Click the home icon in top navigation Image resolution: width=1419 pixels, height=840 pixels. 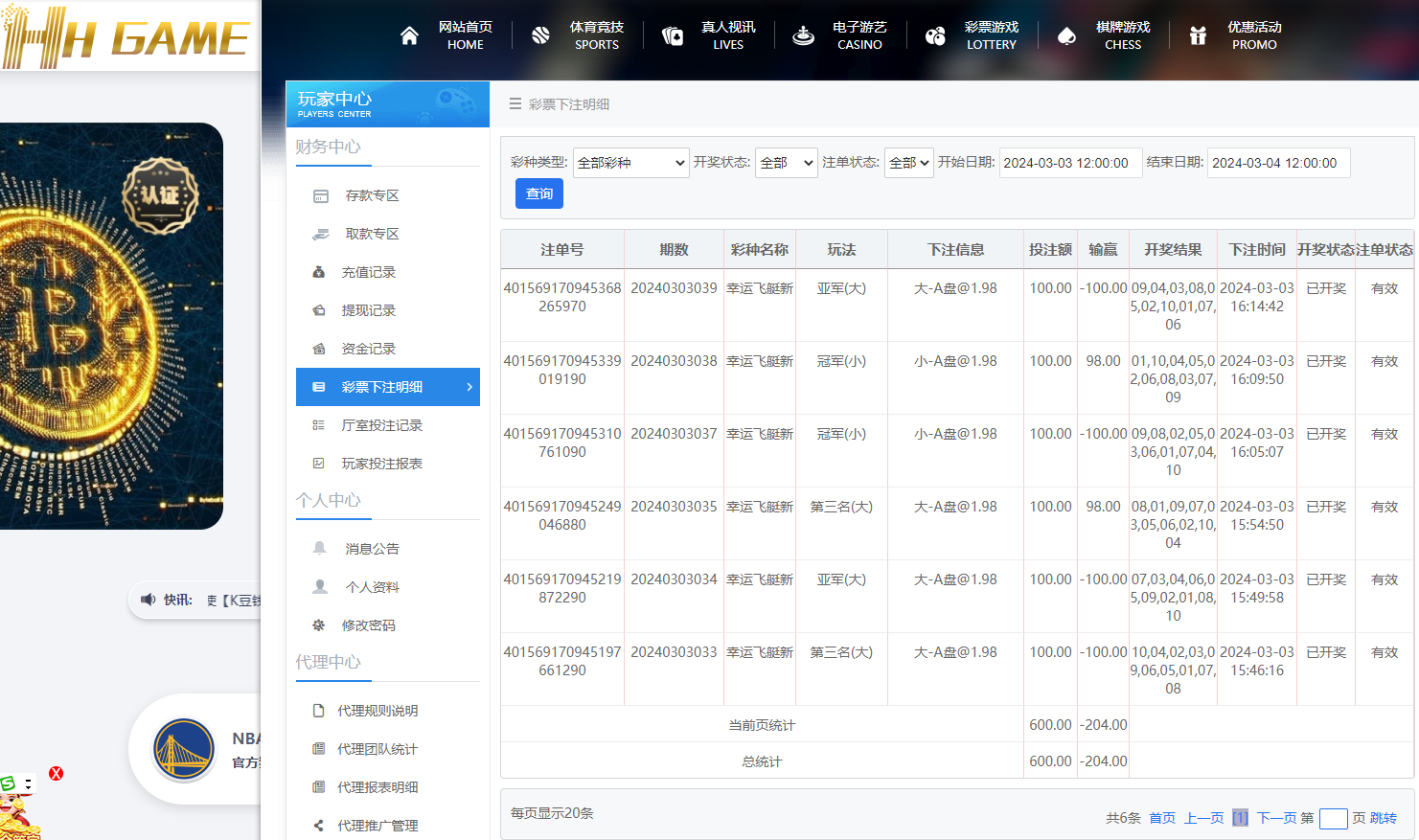pos(409,35)
